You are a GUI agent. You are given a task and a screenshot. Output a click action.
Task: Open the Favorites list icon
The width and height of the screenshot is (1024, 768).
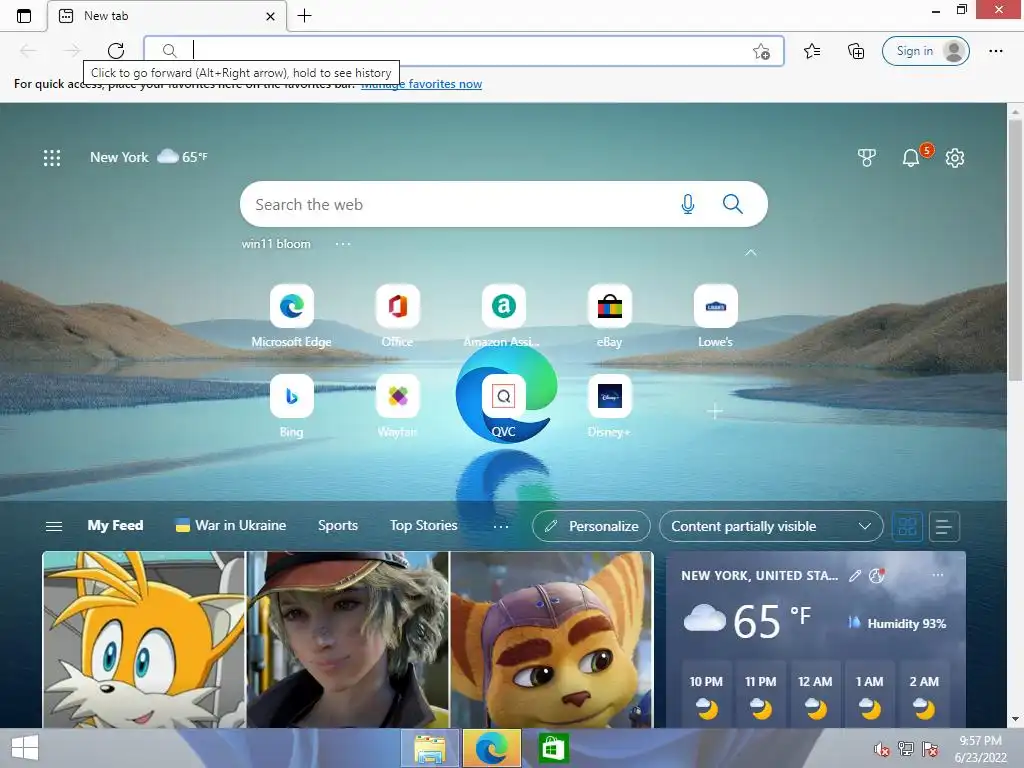tap(812, 51)
